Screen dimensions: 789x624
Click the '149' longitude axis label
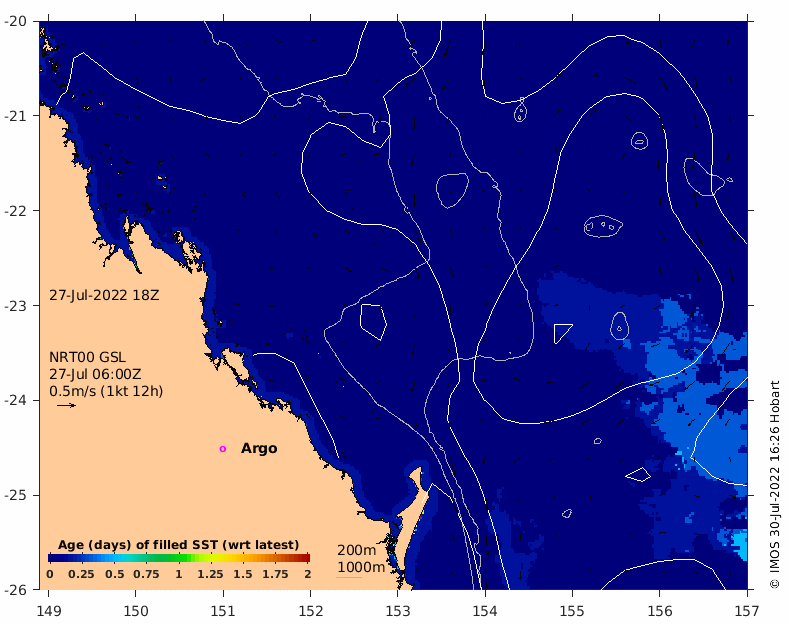[49, 611]
